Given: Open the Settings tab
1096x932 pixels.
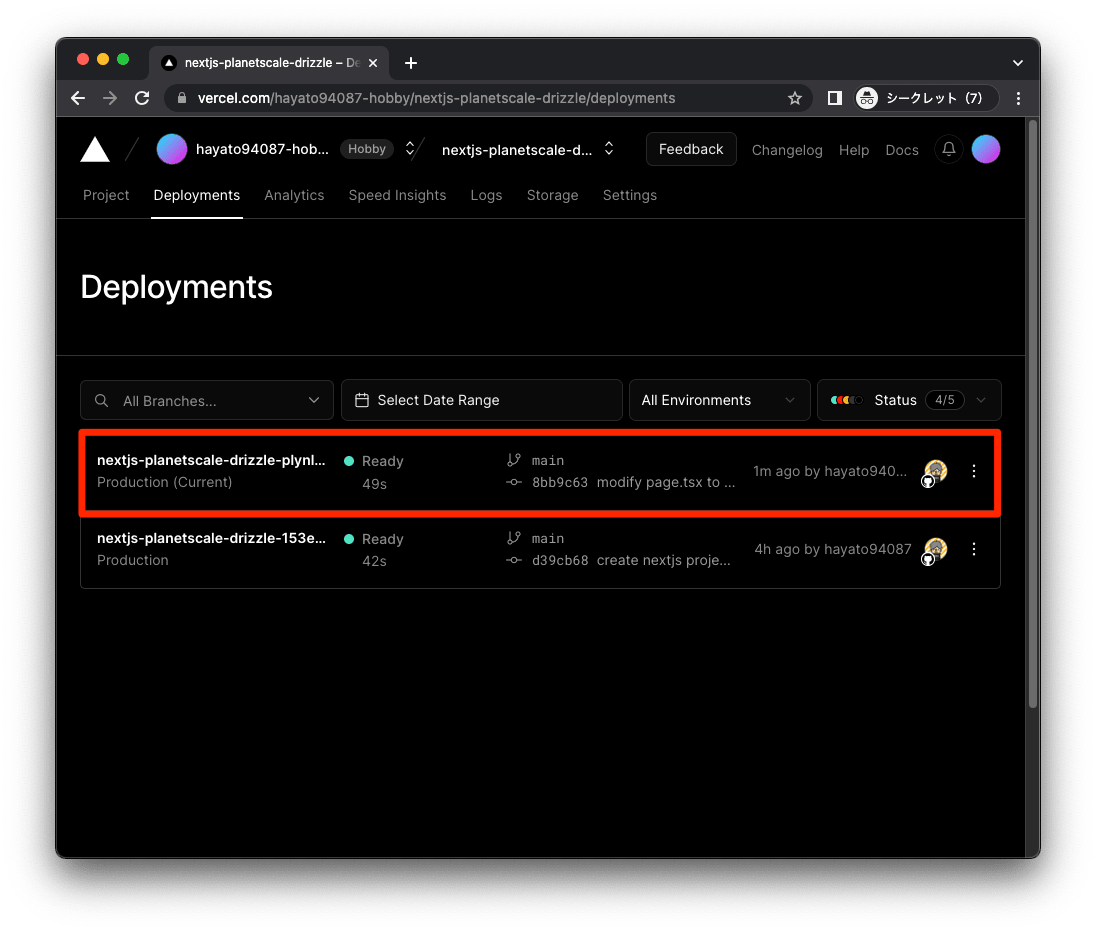Looking at the screenshot, I should pos(630,195).
